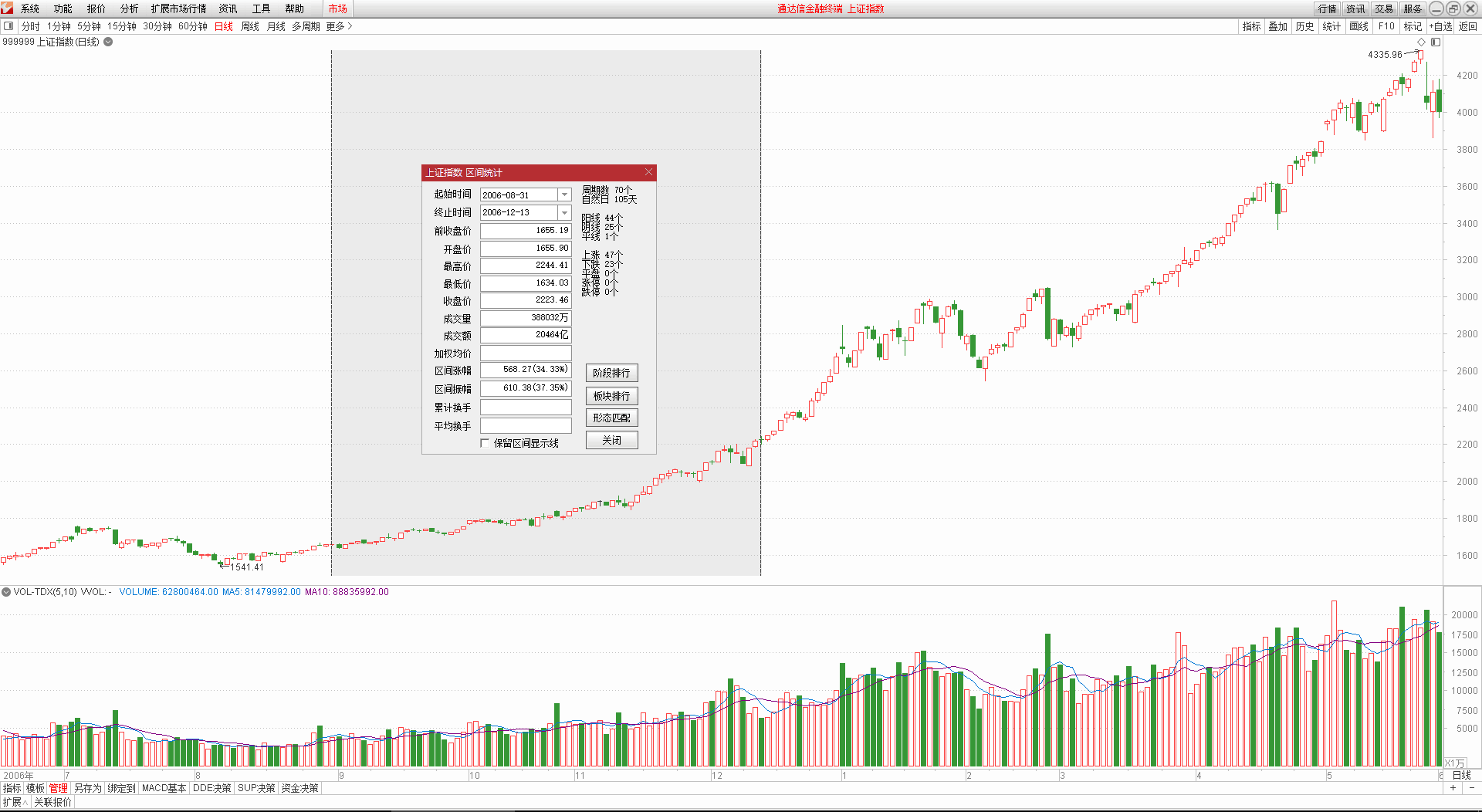Viewport: 1482px width, 812px height.
Task: Open the 终止时间 date dropdown
Action: click(x=564, y=212)
